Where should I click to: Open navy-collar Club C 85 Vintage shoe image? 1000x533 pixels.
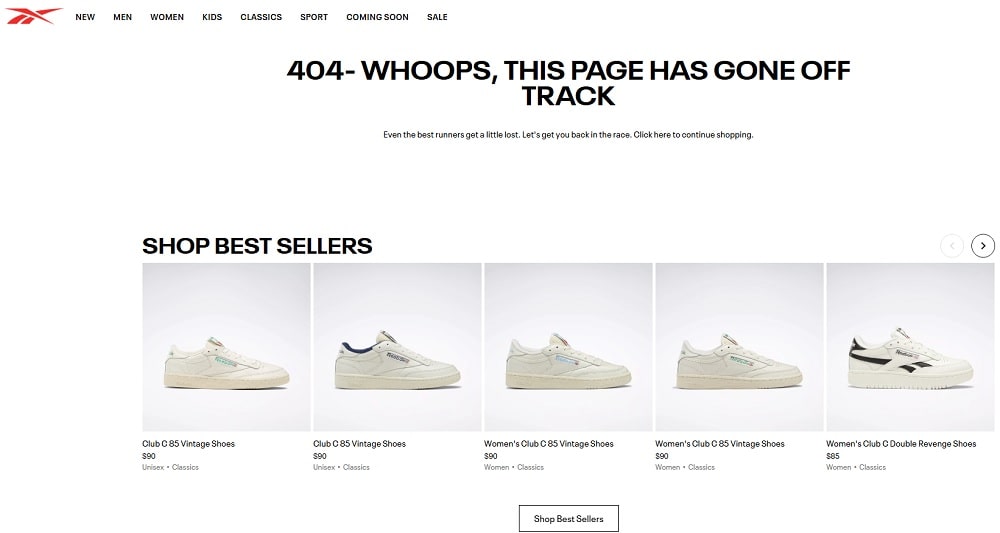coord(397,347)
